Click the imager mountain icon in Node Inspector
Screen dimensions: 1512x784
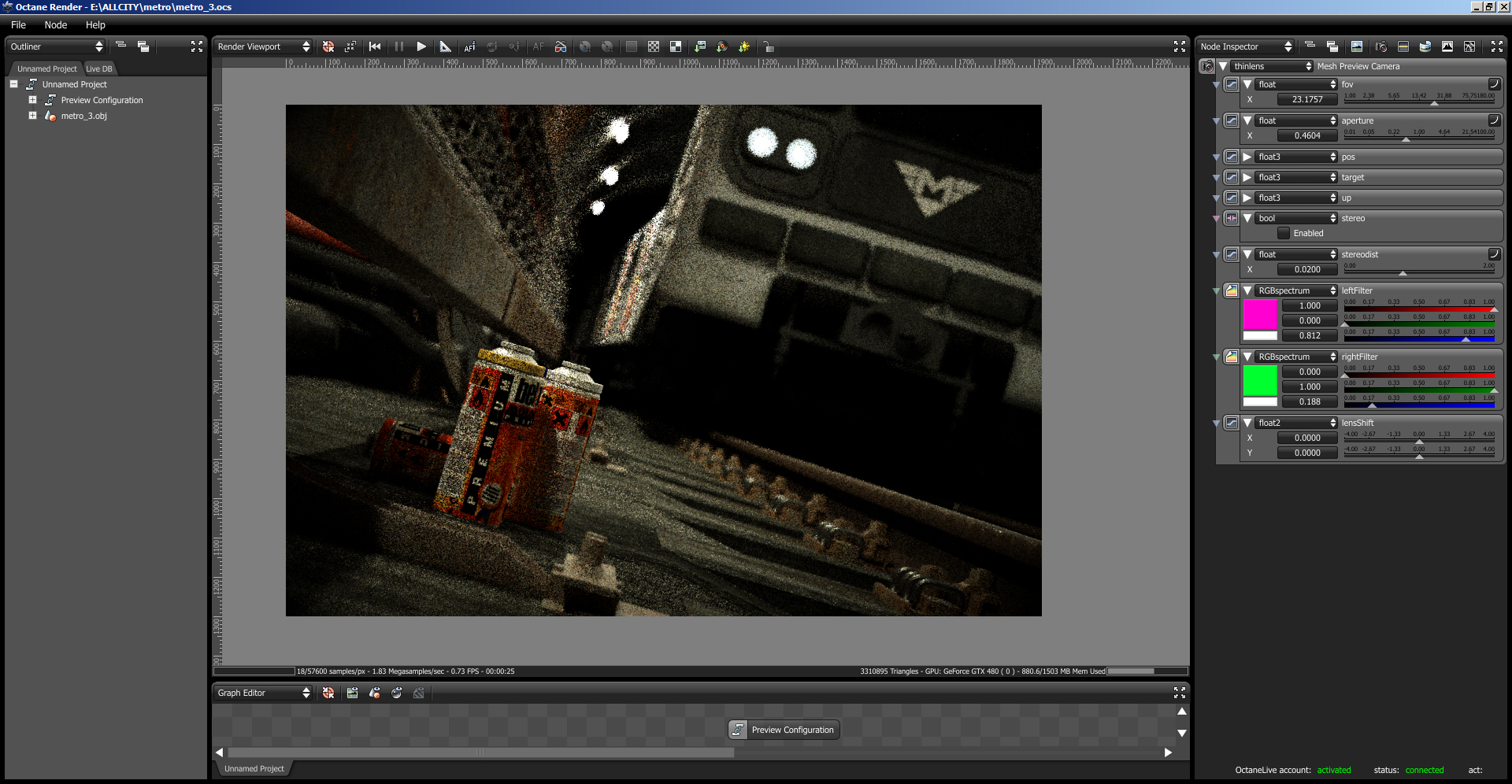1447,46
